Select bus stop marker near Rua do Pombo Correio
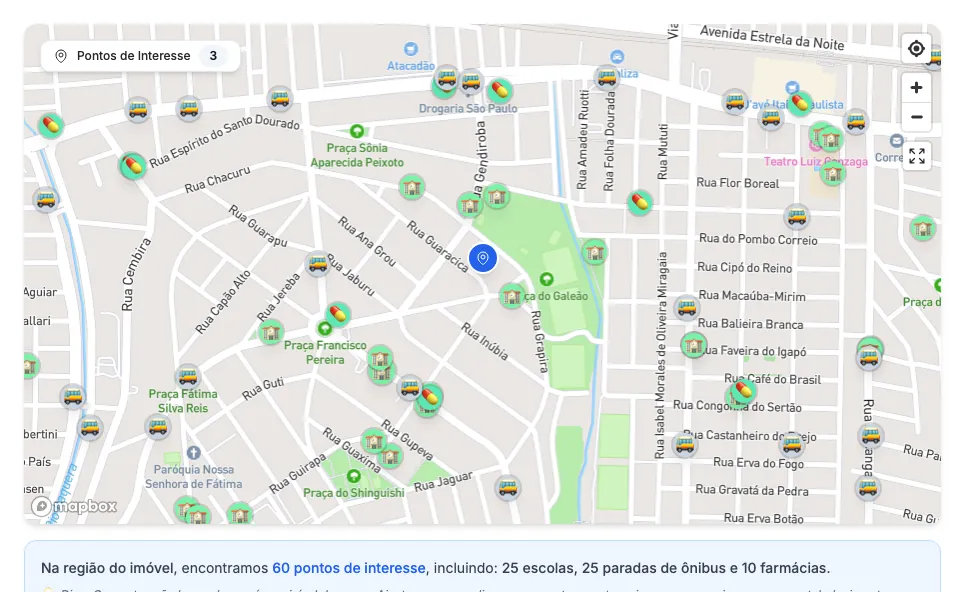Viewport: 965px width, 592px height. pos(796,216)
